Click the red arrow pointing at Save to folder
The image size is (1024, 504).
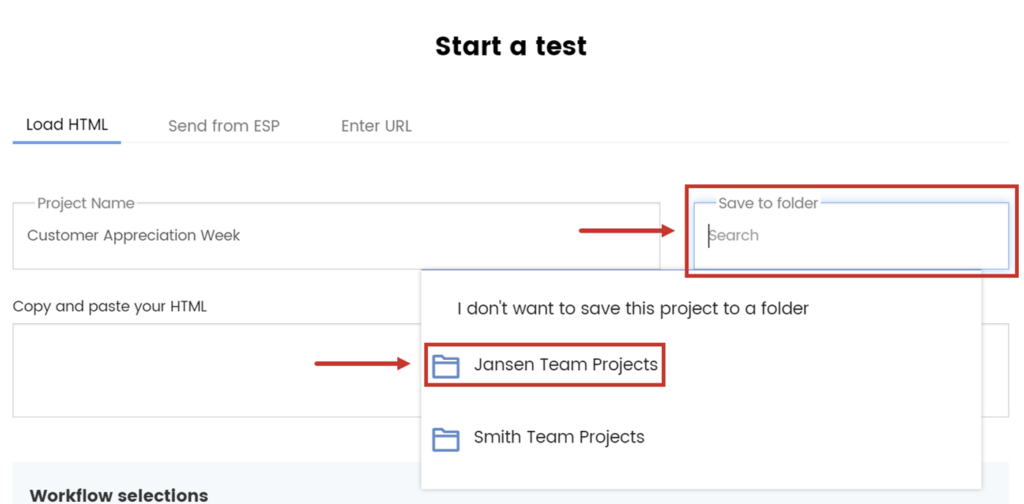pyautogui.click(x=626, y=230)
